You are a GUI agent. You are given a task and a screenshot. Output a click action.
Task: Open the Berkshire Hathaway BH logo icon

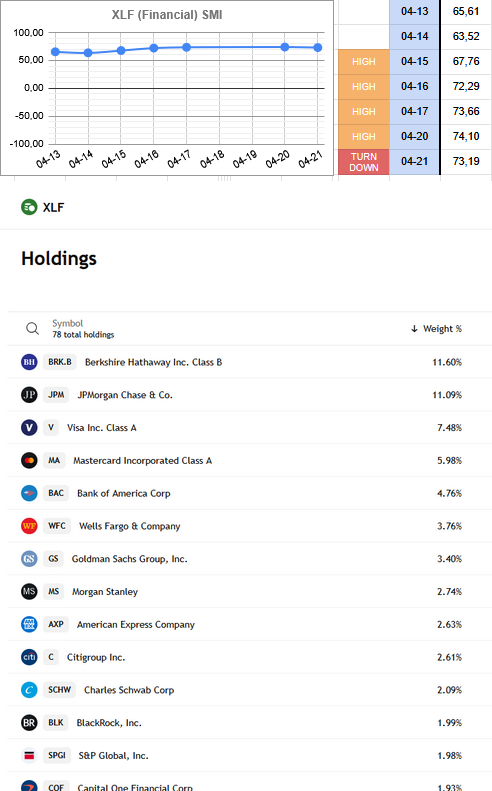pos(29,362)
